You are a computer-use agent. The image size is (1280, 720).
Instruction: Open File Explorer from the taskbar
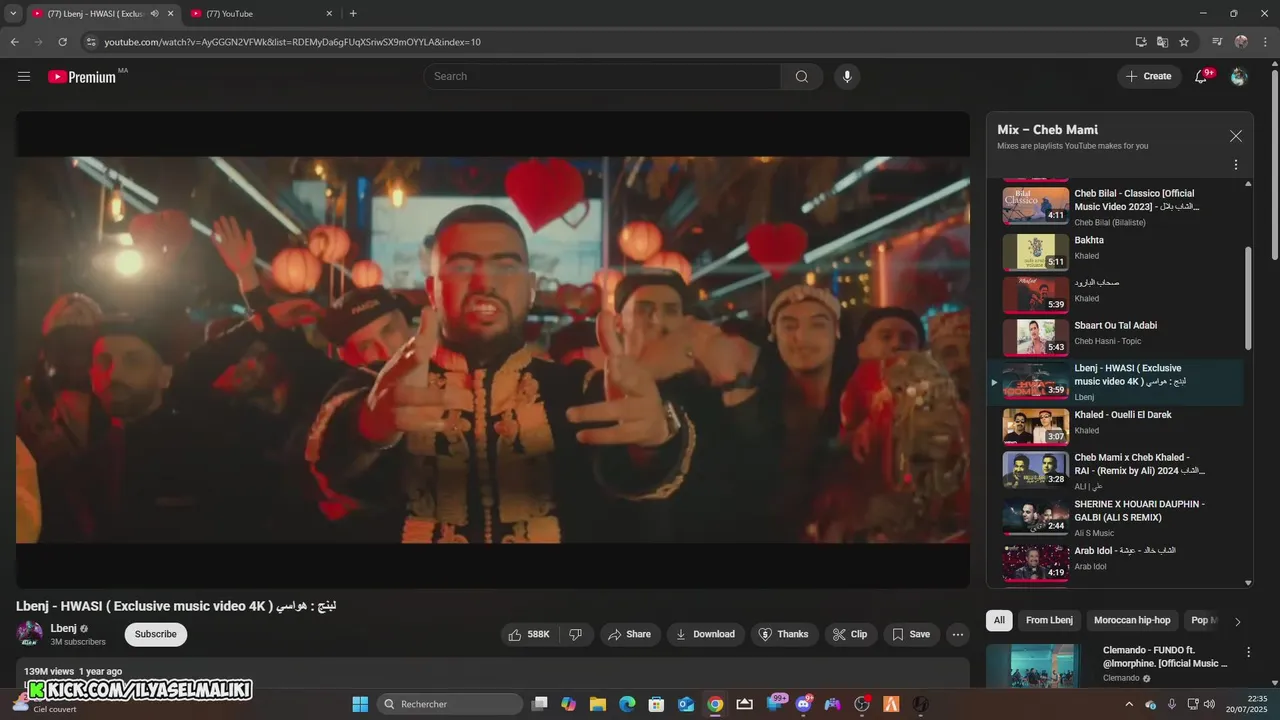tap(598, 704)
